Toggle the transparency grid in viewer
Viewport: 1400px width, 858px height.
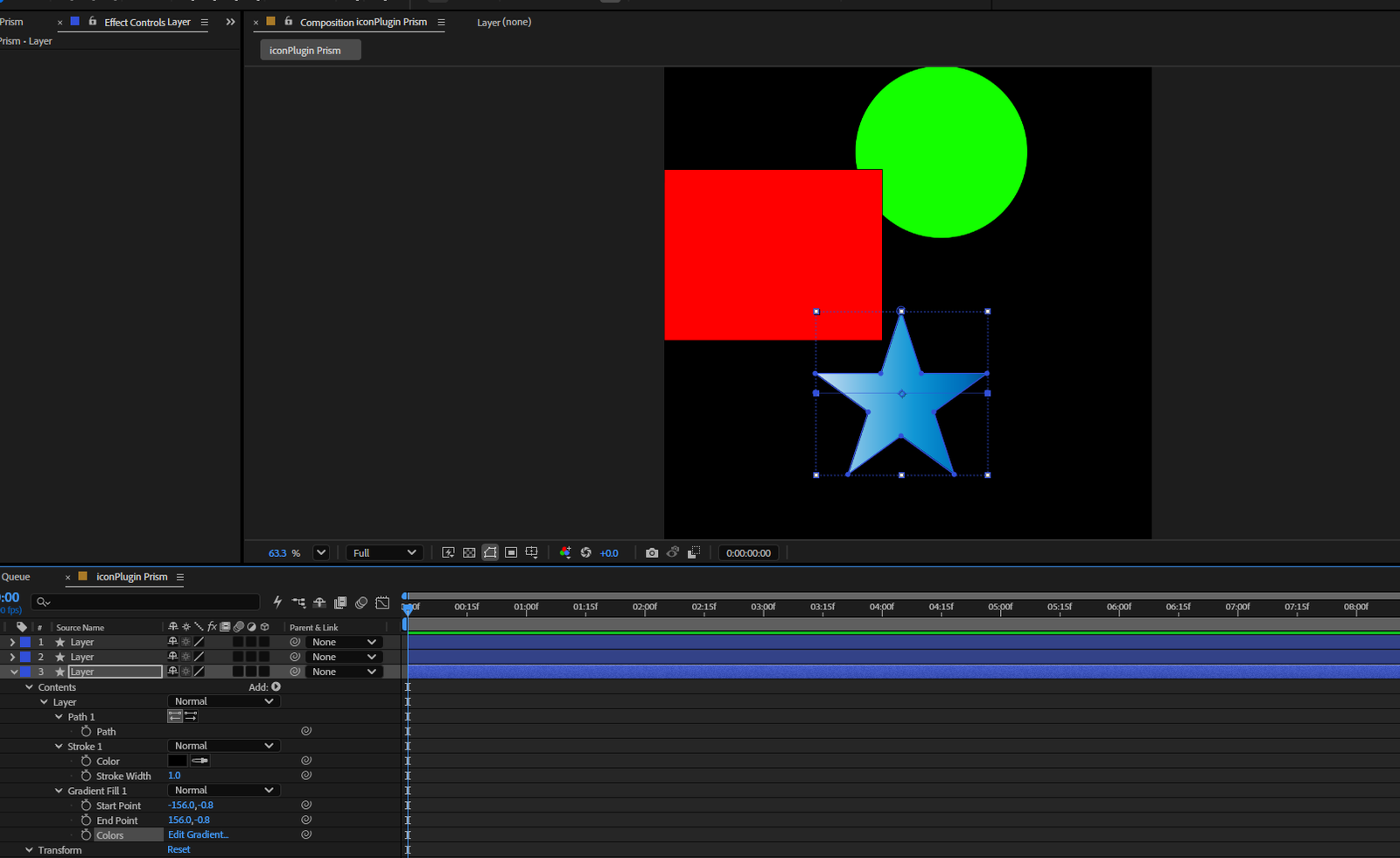click(469, 552)
